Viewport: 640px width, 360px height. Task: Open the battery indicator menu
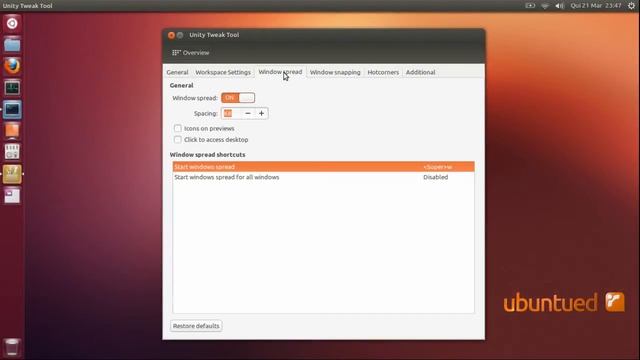click(x=530, y=6)
